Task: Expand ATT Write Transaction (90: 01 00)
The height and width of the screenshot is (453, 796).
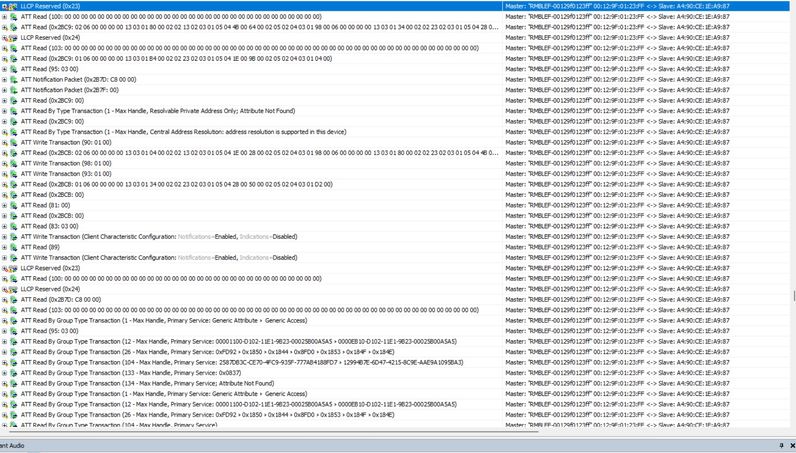Action: coord(4,142)
